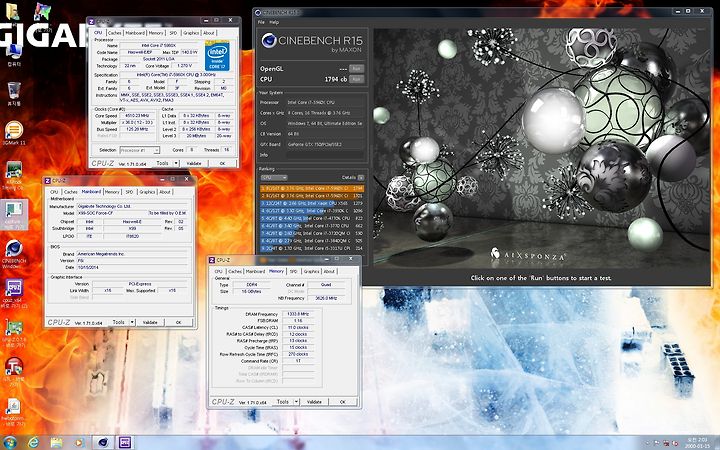
Task: Click the Intel Core i7 logo in CPU-Z
Action: click(217, 56)
